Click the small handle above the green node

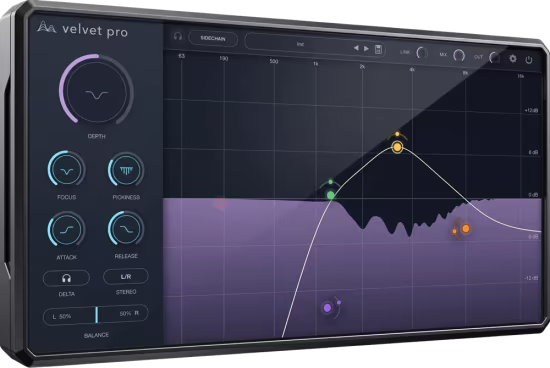[x=330, y=182]
